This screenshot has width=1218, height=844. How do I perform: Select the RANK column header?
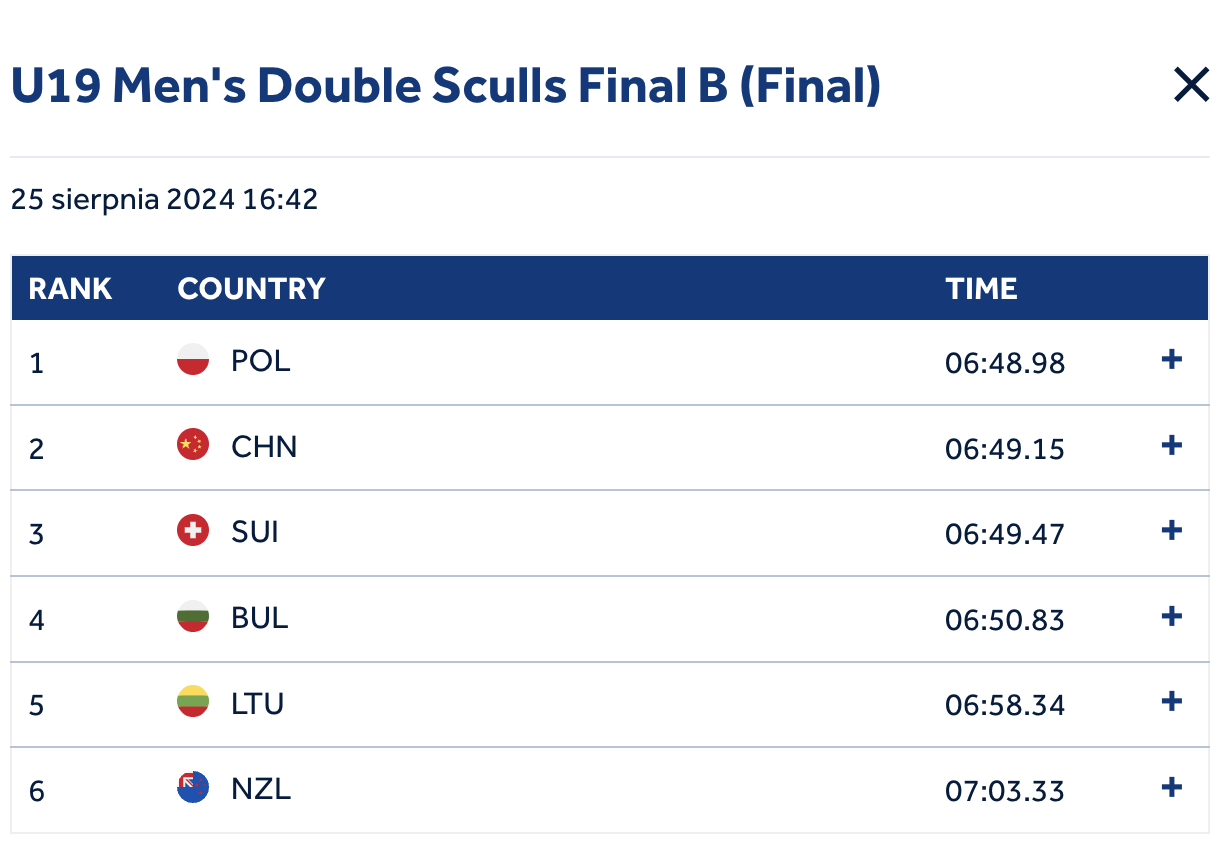70,289
